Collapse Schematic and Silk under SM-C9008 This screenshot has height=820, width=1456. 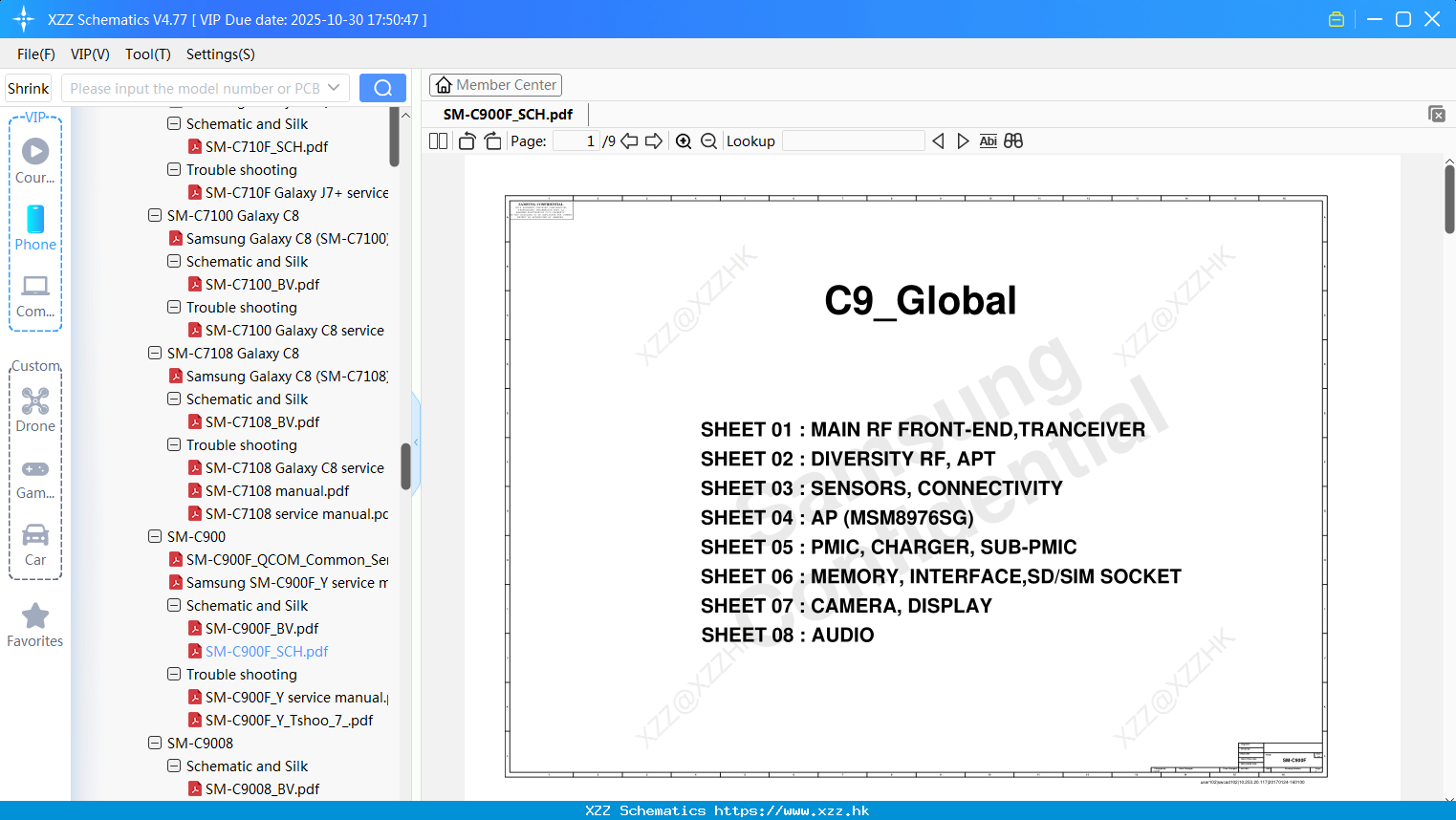pos(174,766)
